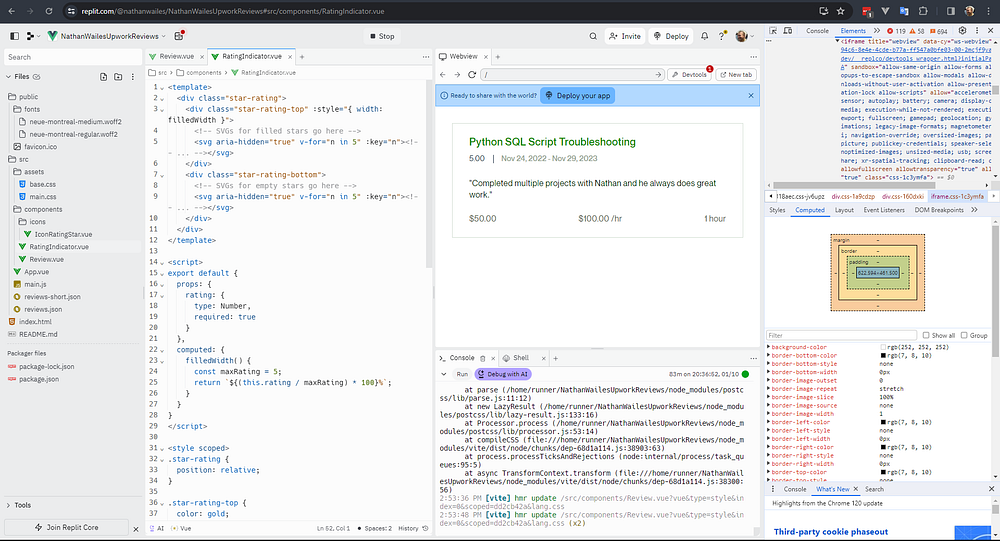Open Chrome DevTools settings gear icon

[x=963, y=31]
